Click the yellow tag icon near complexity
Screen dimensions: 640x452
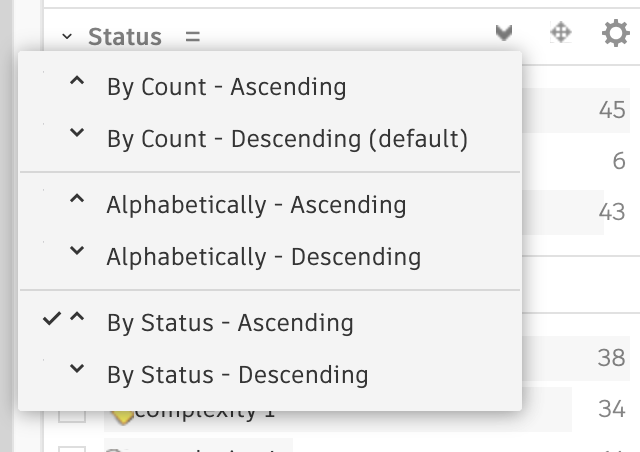[121, 414]
